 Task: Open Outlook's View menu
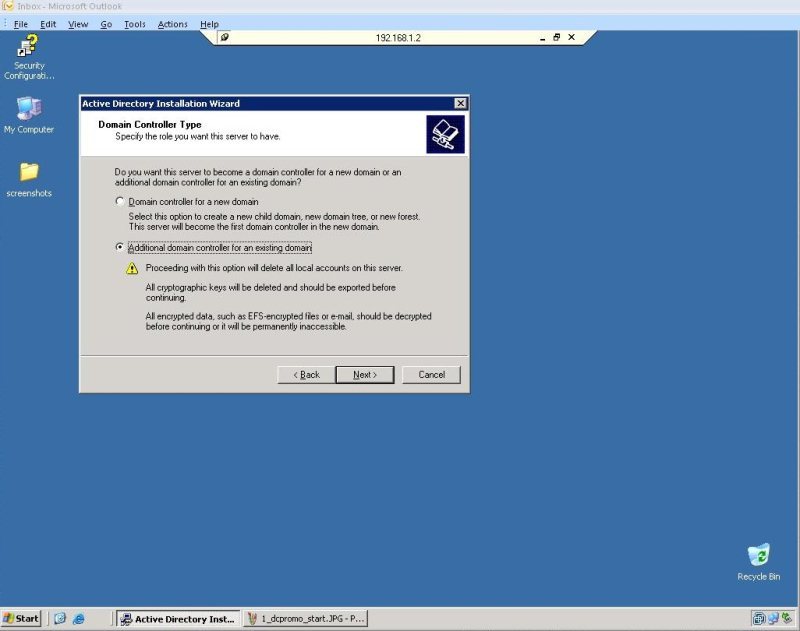tap(78, 24)
